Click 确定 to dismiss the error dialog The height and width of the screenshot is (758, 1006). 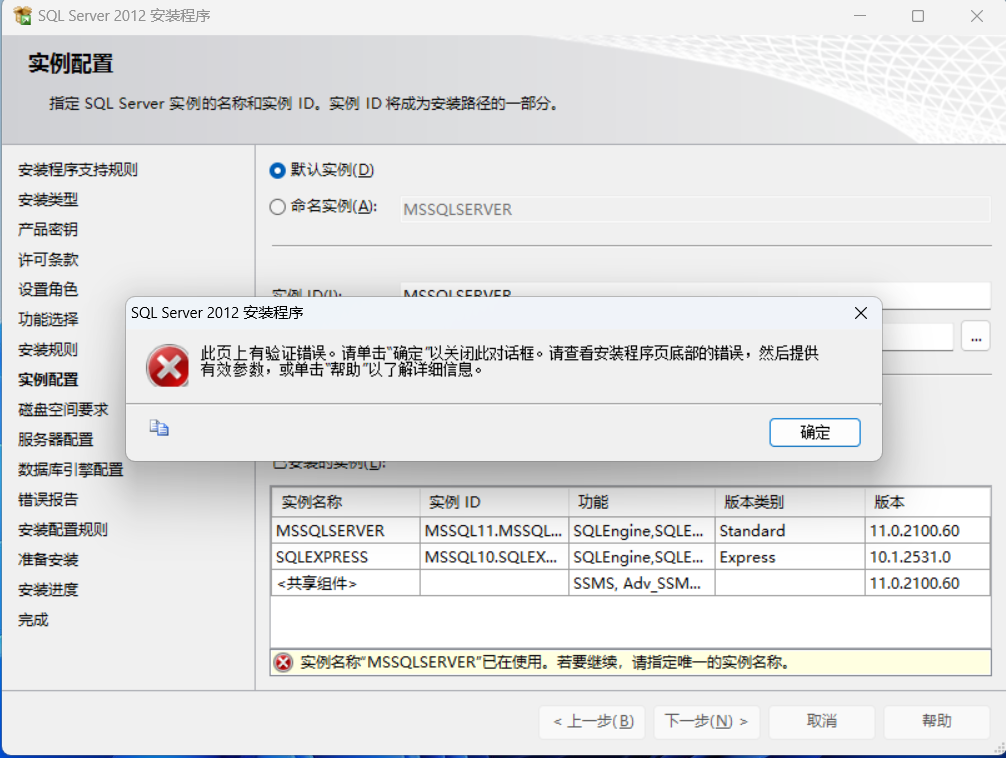[815, 433]
